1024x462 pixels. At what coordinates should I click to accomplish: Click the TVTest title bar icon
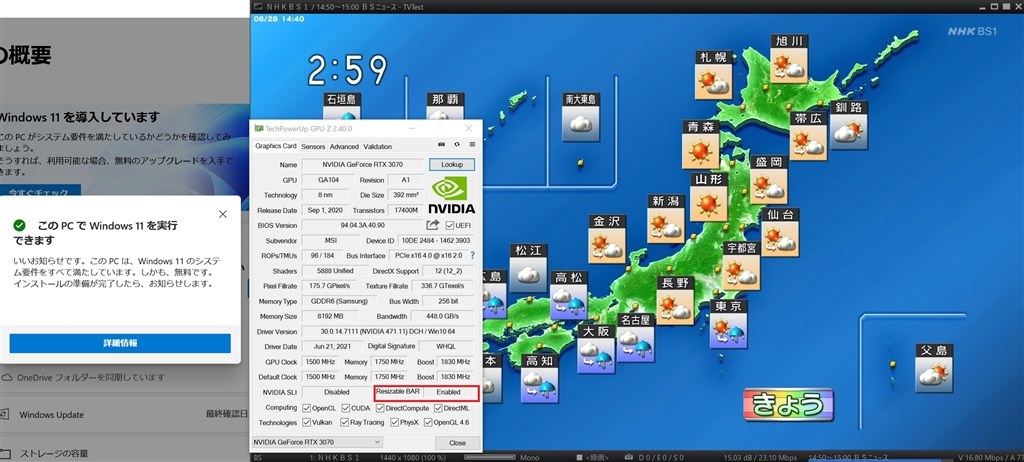(258, 7)
